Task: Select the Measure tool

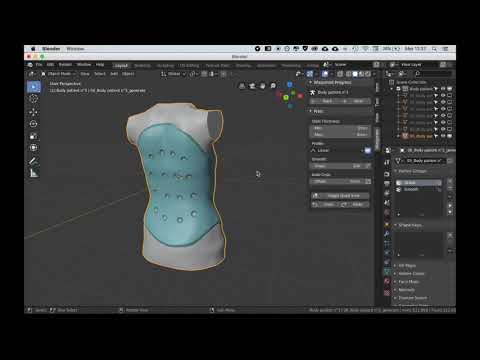Action: point(33,173)
